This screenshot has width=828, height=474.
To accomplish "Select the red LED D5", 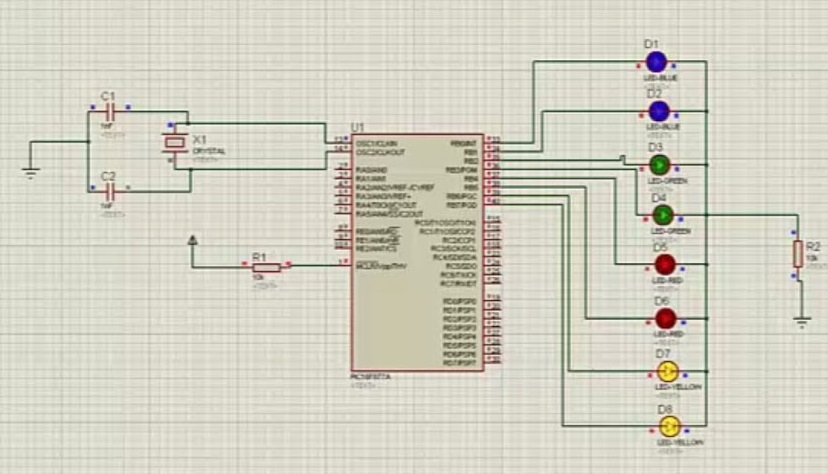I will coord(665,264).
